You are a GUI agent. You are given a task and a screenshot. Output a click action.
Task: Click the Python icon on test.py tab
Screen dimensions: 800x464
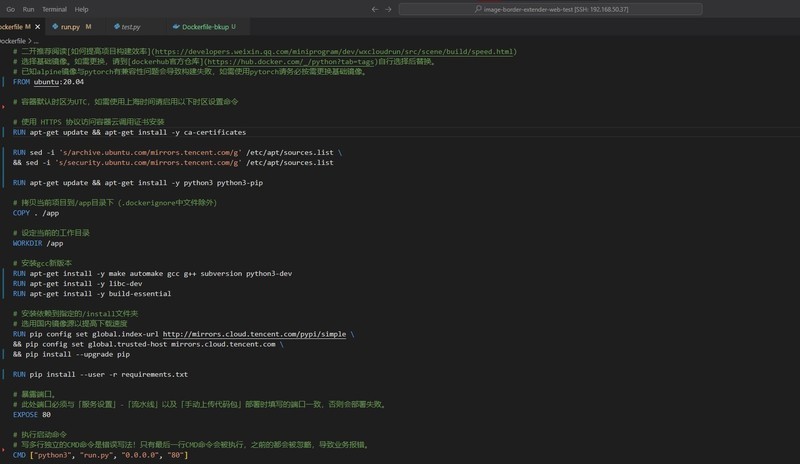click(114, 27)
